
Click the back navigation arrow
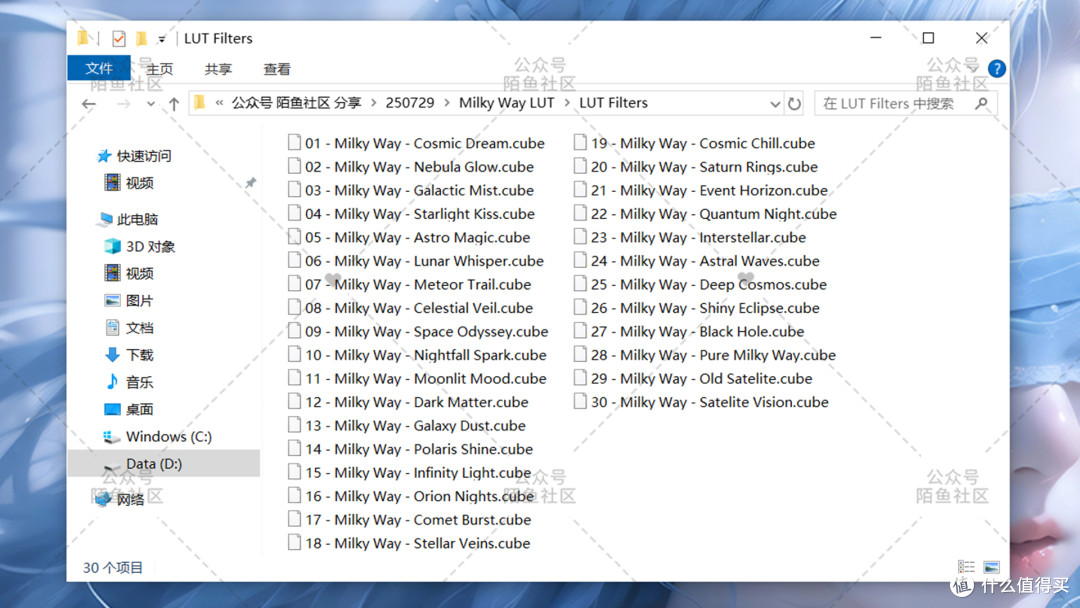(x=89, y=104)
